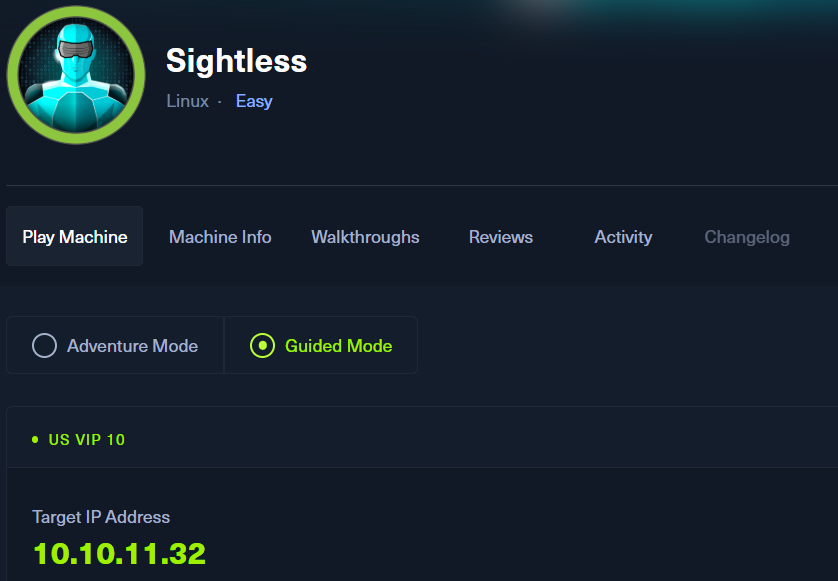Show the Activity tab
Viewport: 838px width, 581px height.
(x=623, y=237)
